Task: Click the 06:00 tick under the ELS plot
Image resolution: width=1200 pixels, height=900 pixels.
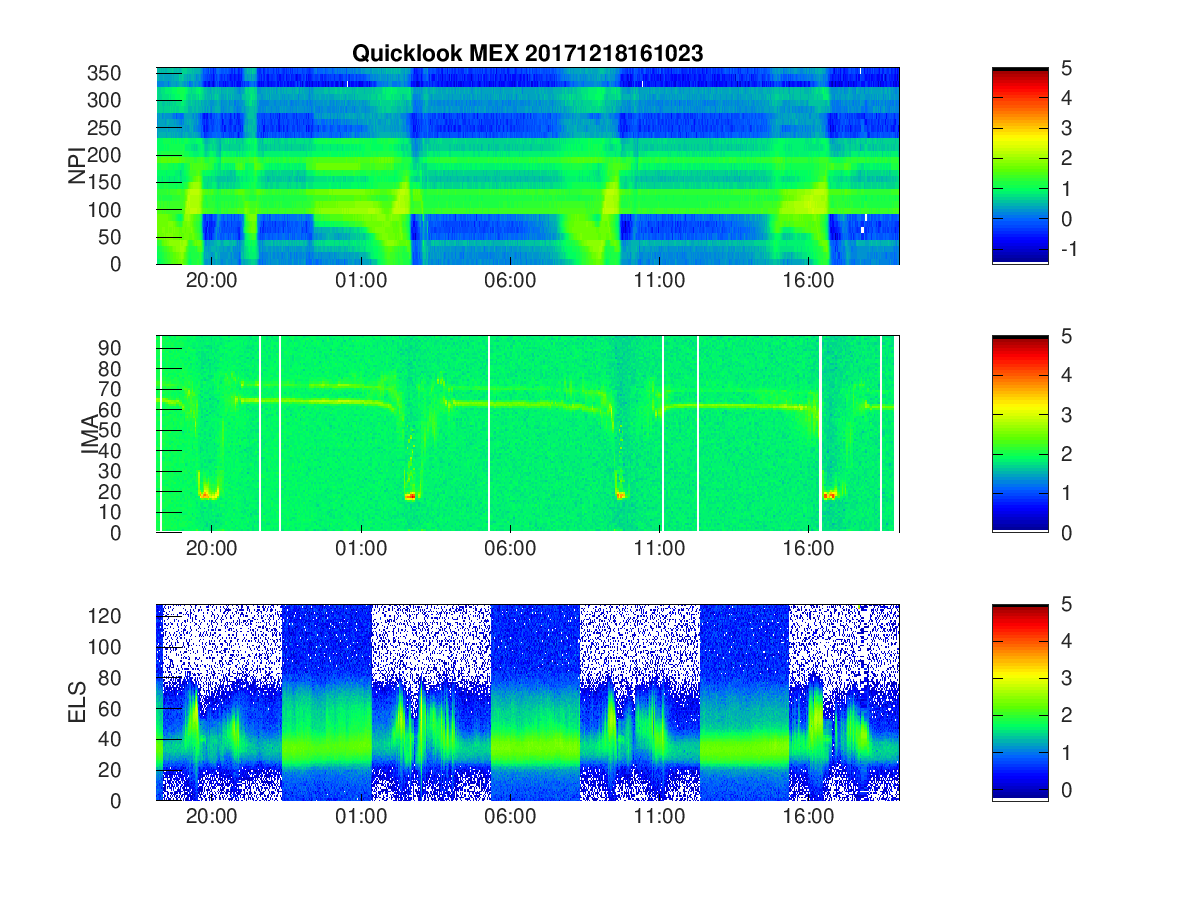Action: (510, 817)
